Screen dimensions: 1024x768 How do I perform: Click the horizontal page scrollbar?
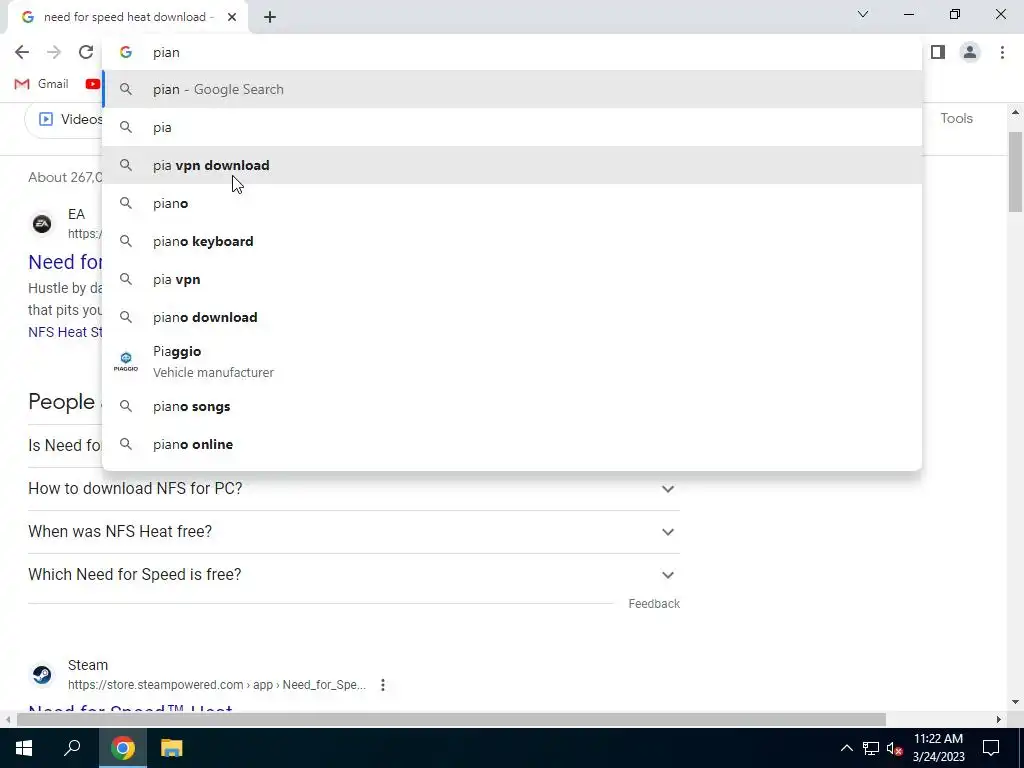[x=451, y=720]
